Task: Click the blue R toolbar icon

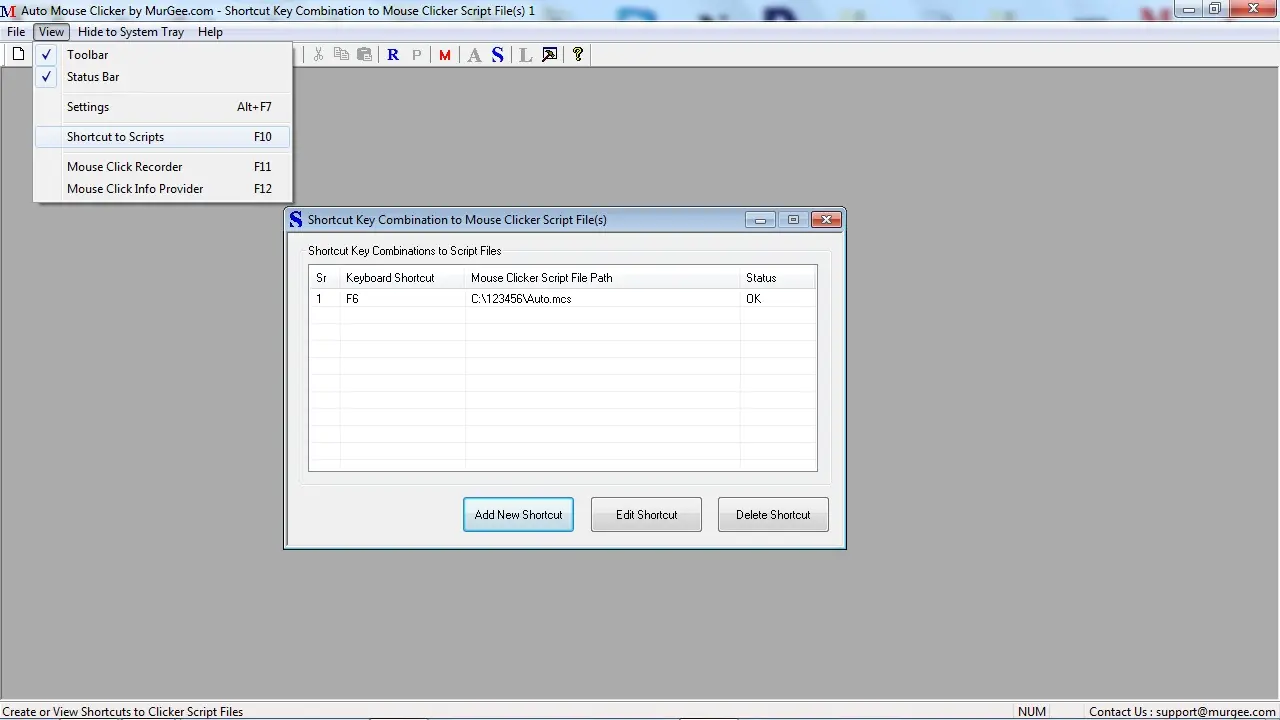Action: click(x=393, y=55)
